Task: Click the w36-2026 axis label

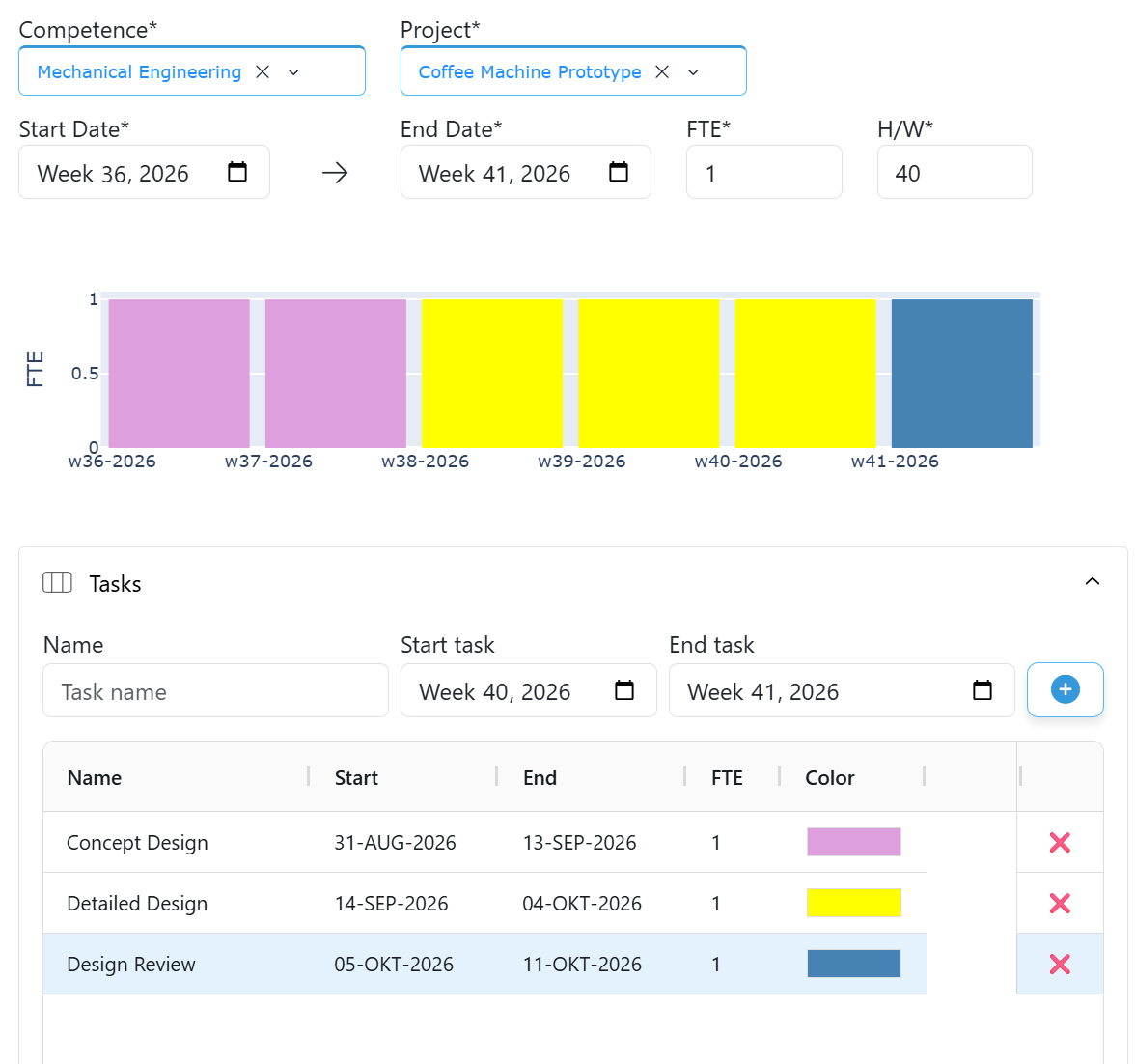Action: [112, 462]
